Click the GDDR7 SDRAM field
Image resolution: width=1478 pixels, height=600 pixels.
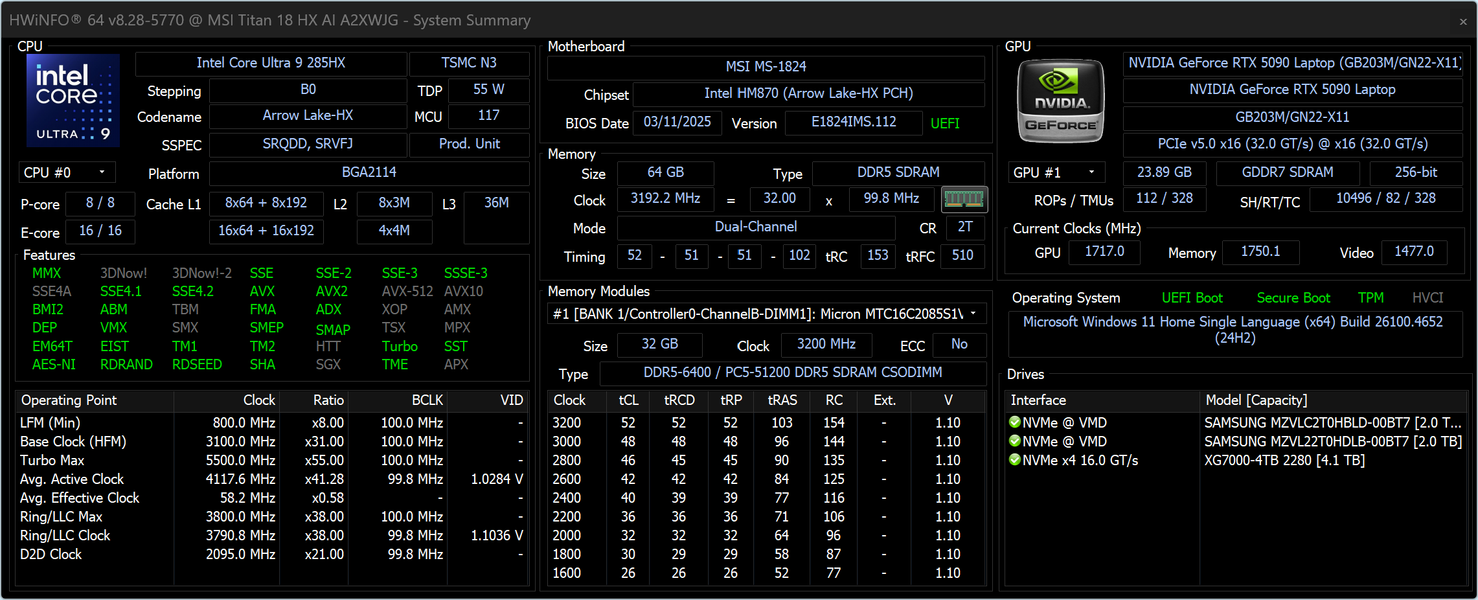(x=1288, y=172)
